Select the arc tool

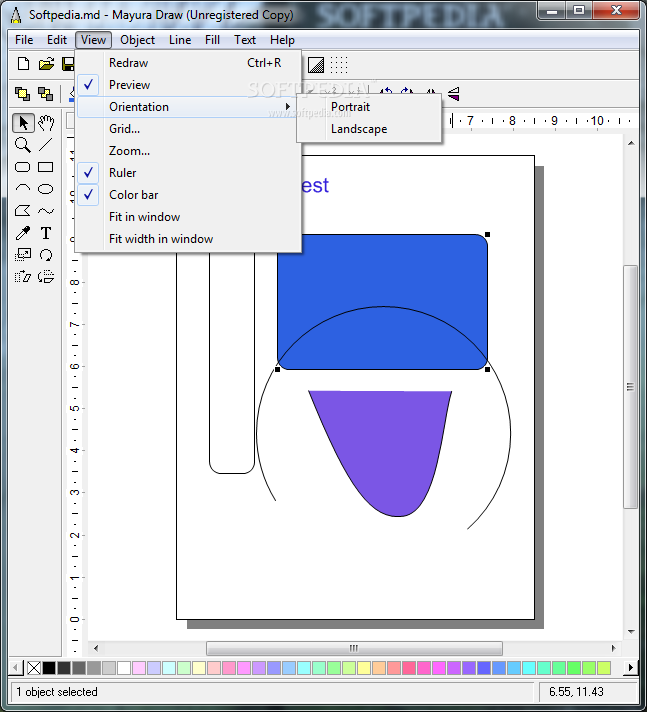23,188
